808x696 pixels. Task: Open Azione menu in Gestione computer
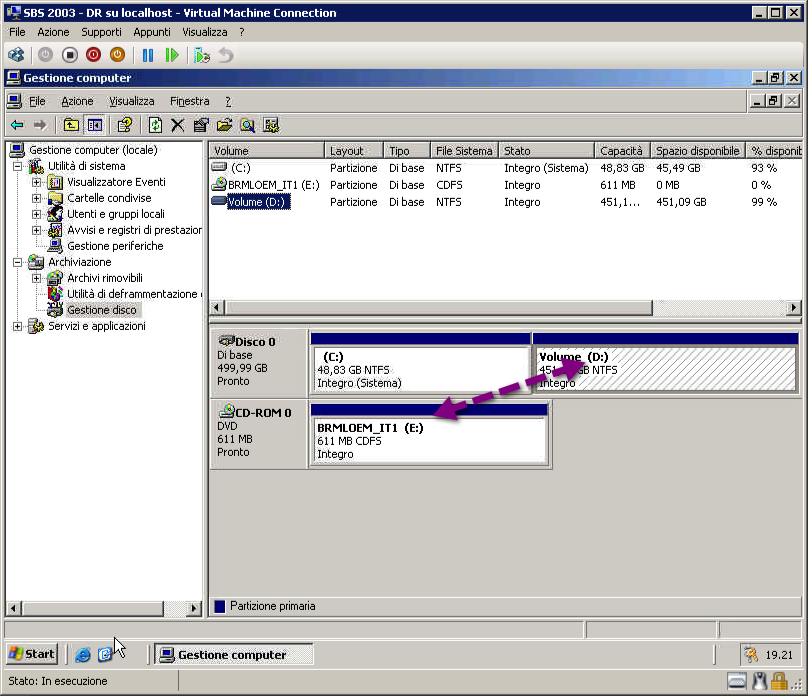coord(77,101)
